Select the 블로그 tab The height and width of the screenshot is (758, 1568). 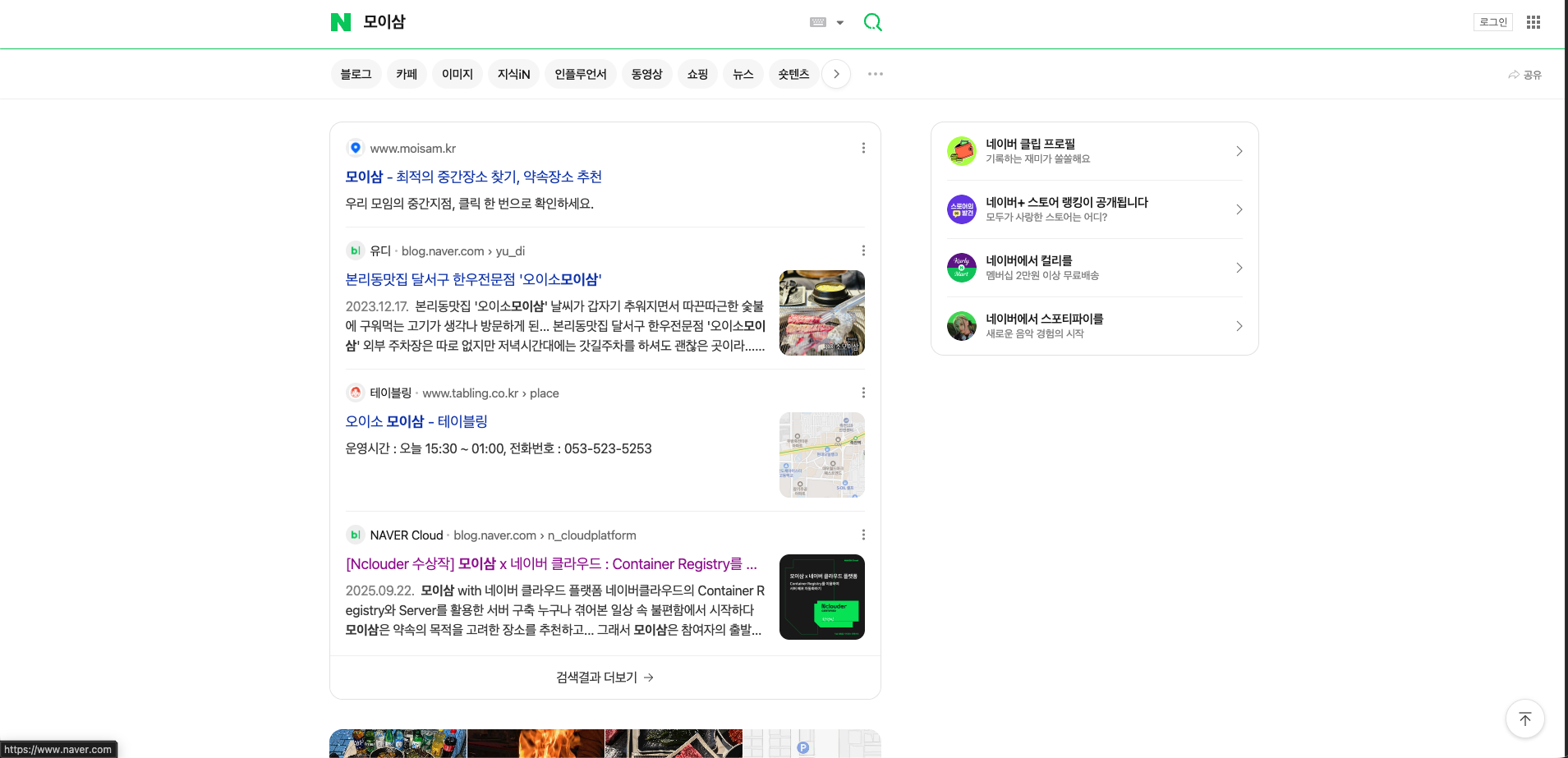pos(356,74)
